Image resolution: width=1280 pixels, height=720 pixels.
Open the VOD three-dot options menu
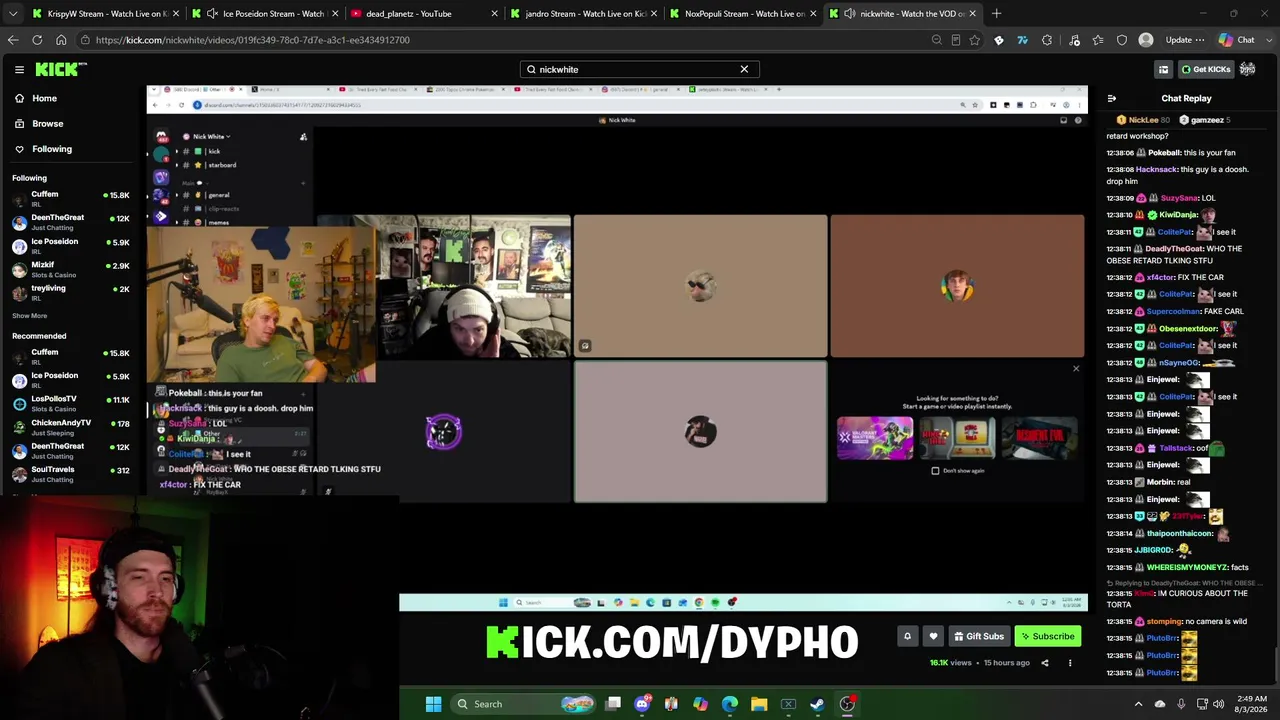pyautogui.click(x=1070, y=663)
